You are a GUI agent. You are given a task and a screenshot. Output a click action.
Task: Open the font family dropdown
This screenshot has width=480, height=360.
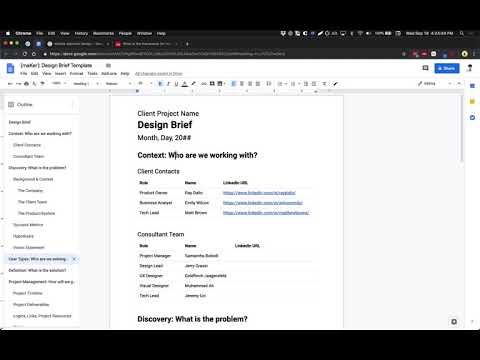click(x=118, y=84)
